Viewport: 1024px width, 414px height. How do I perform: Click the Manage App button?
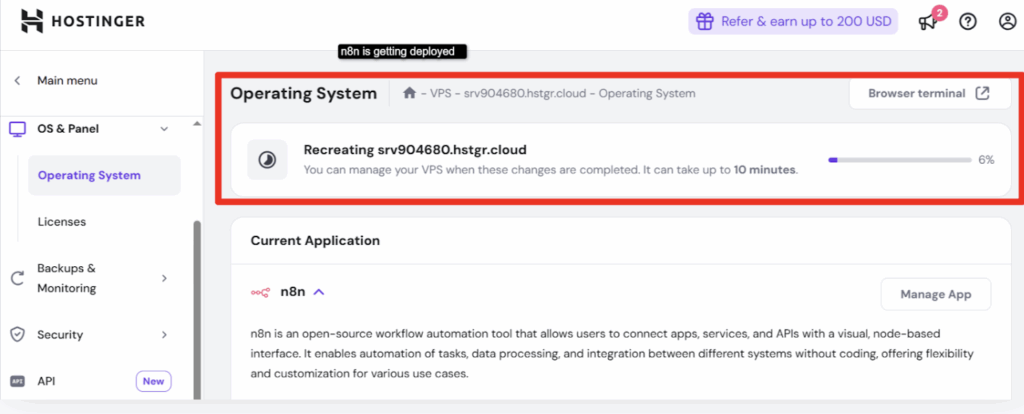[936, 295]
